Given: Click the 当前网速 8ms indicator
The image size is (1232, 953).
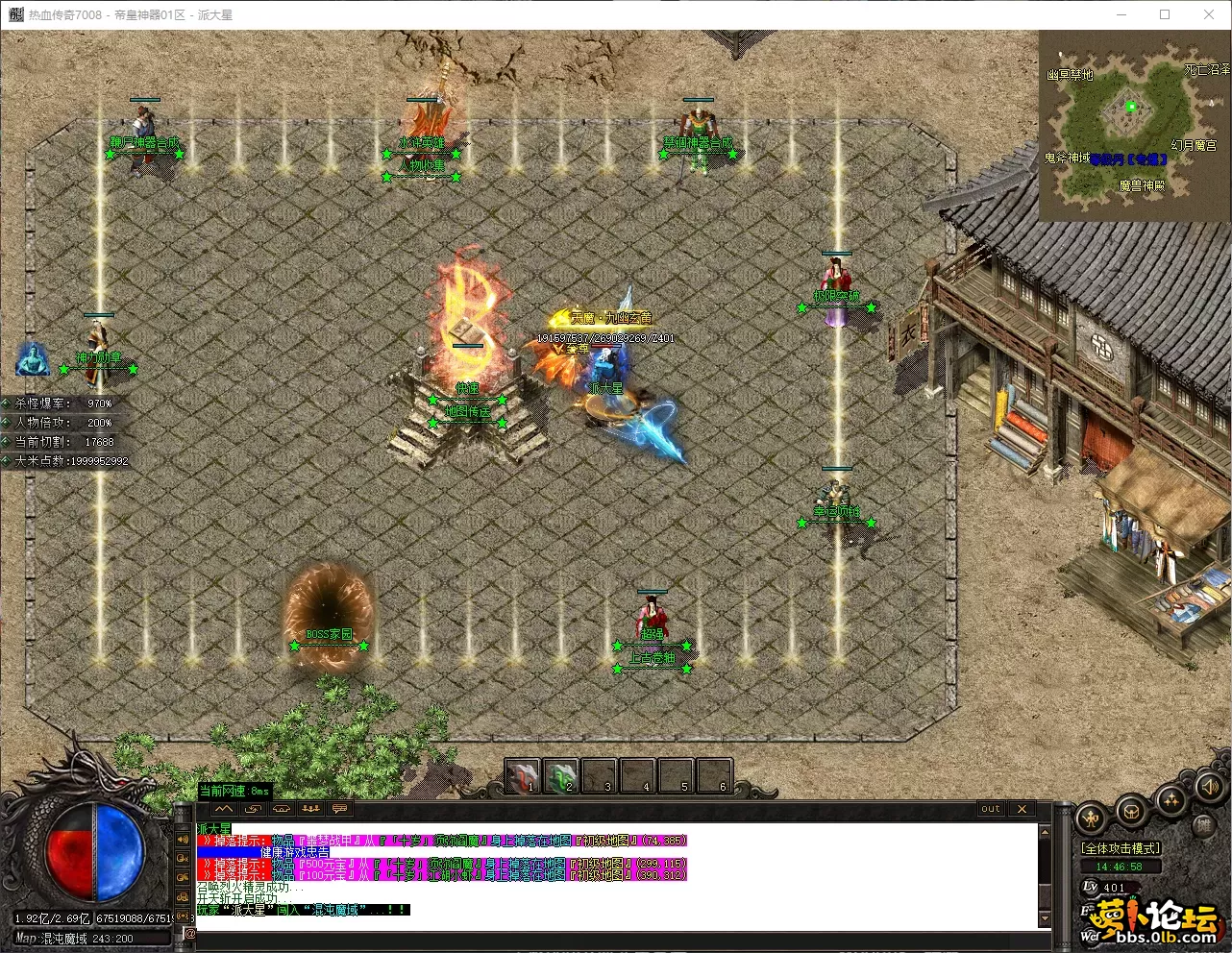Looking at the screenshot, I should 234,791.
